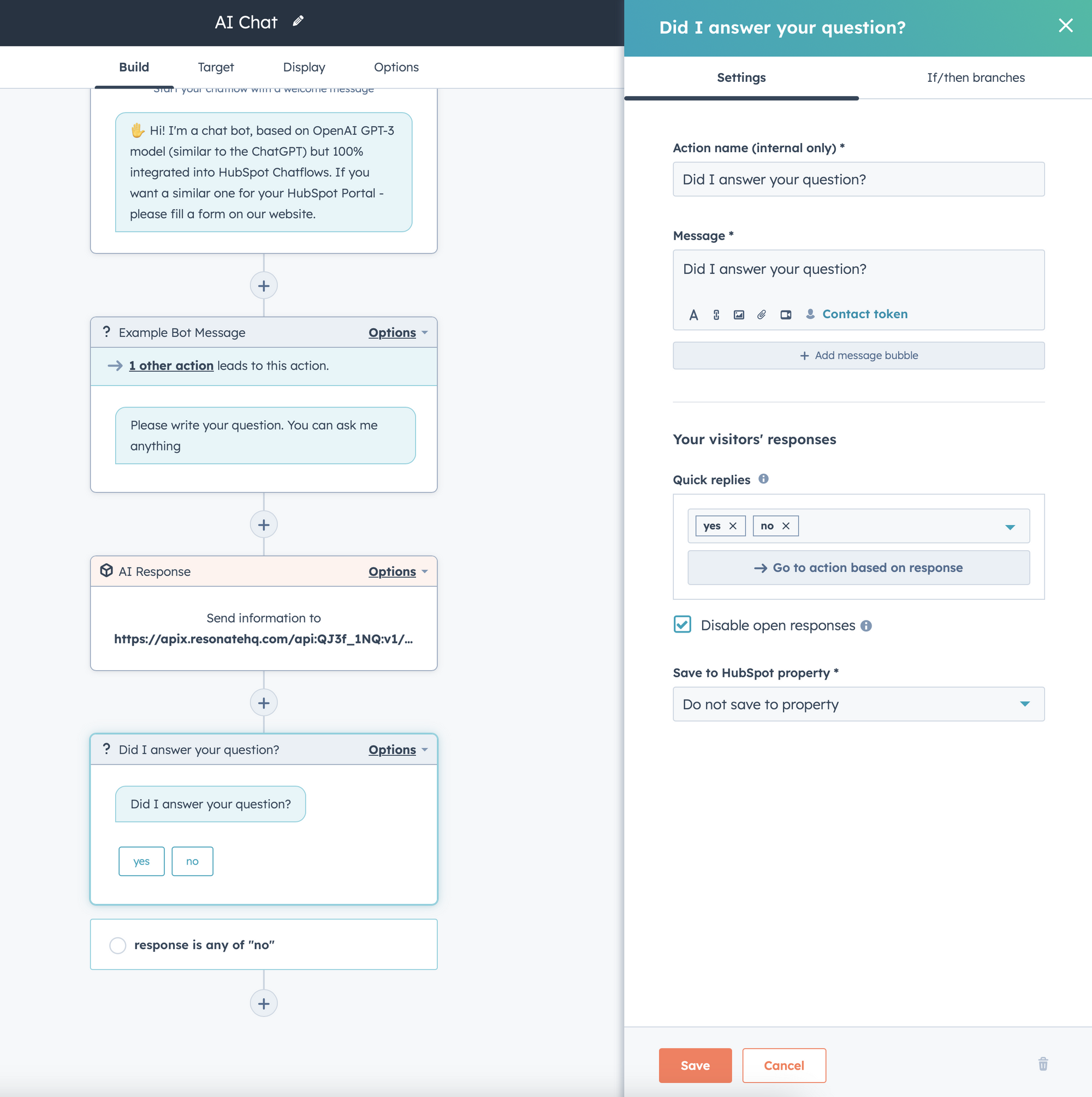Screen dimensions: 1092x1097
Task: Add a new action after AI Response
Action: [x=264, y=702]
